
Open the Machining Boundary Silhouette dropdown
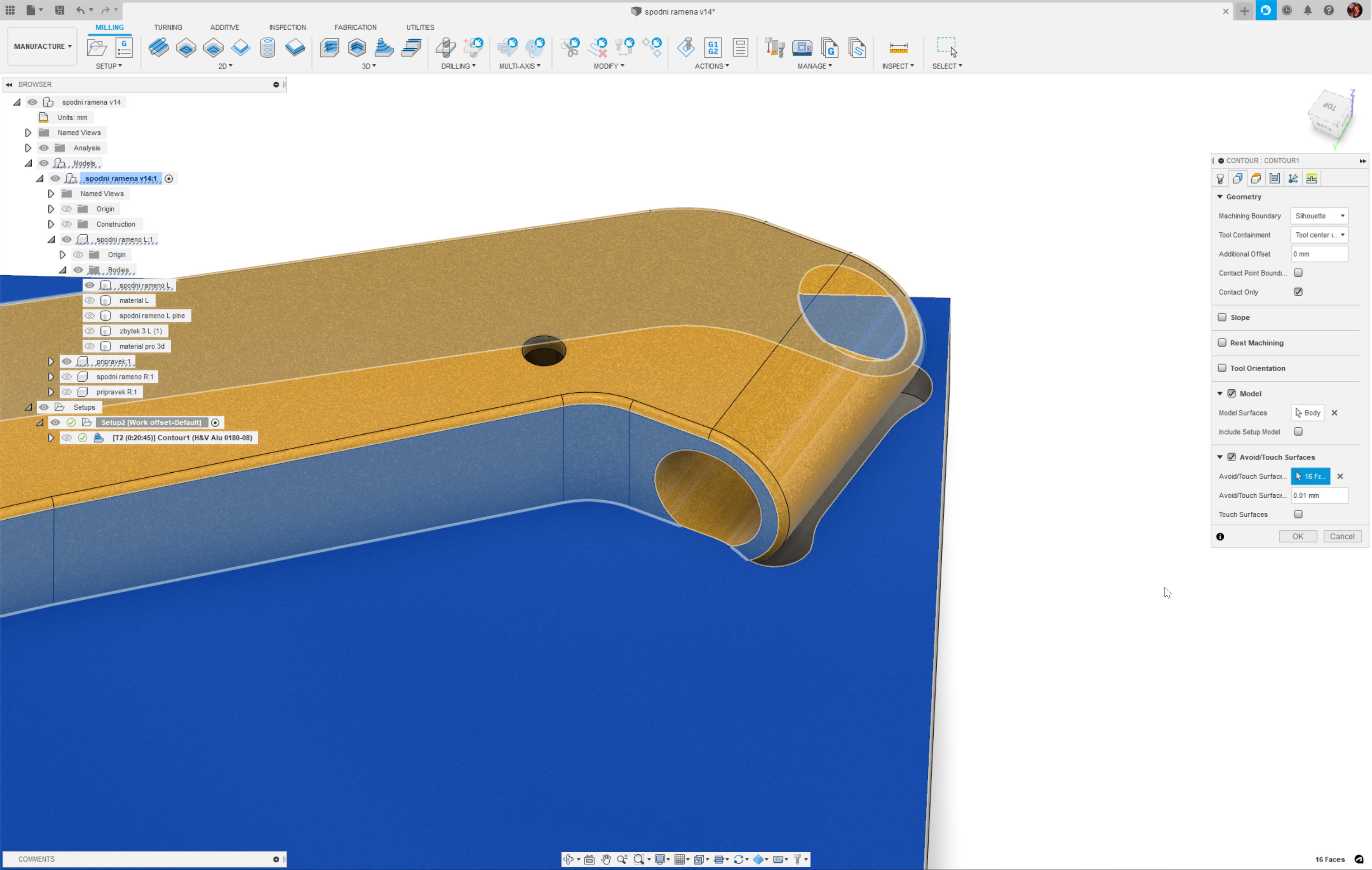[x=1319, y=216]
